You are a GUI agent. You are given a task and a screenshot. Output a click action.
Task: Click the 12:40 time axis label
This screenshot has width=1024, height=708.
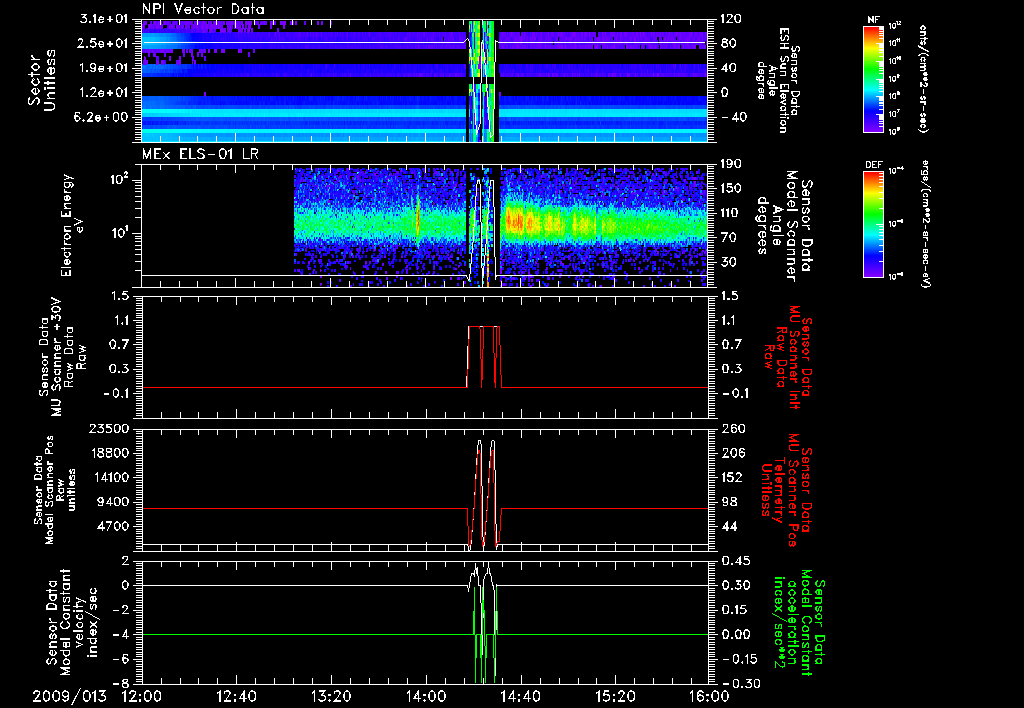[x=236, y=696]
